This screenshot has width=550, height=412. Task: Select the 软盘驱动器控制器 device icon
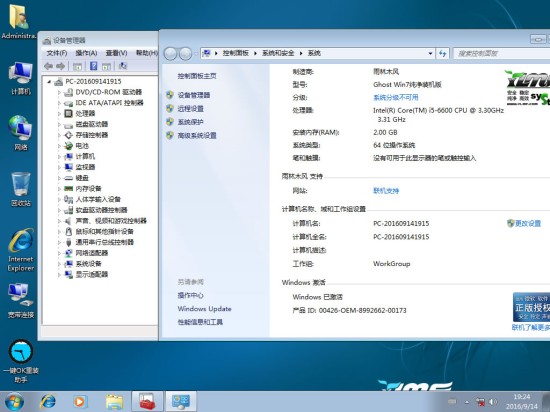68,210
